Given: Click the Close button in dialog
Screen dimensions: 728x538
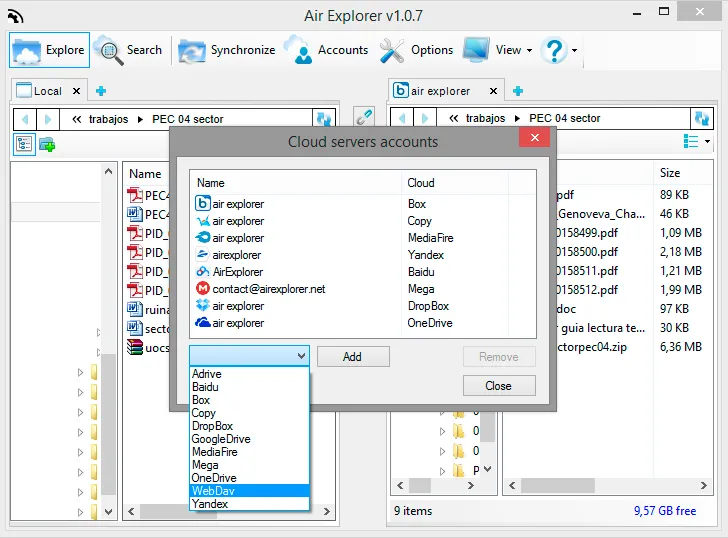Looking at the screenshot, I should pos(499,386).
